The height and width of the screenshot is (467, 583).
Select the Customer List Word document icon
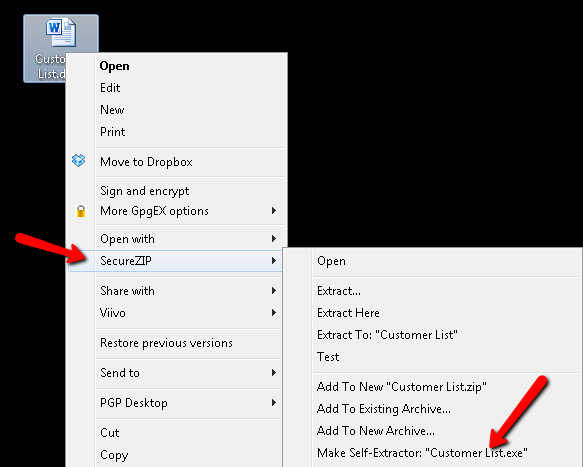pyautogui.click(x=61, y=33)
